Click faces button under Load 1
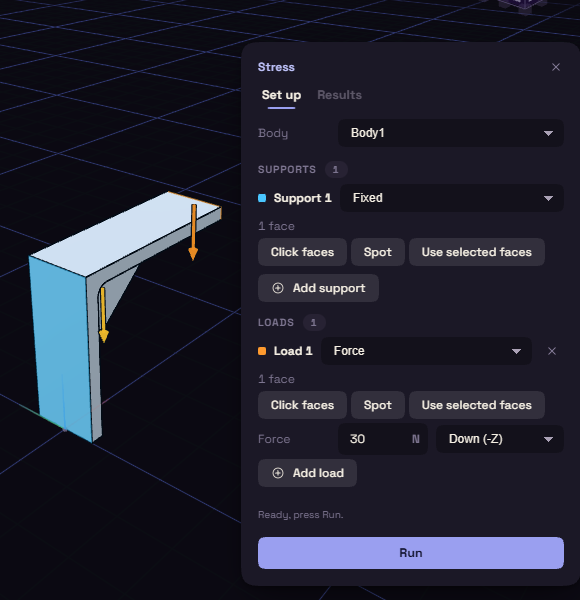 pyautogui.click(x=302, y=405)
